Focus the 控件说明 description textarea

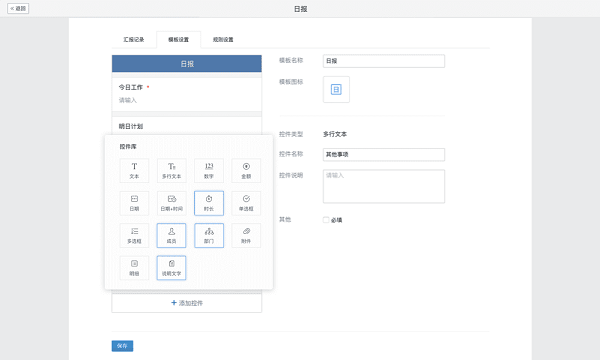[384, 186]
